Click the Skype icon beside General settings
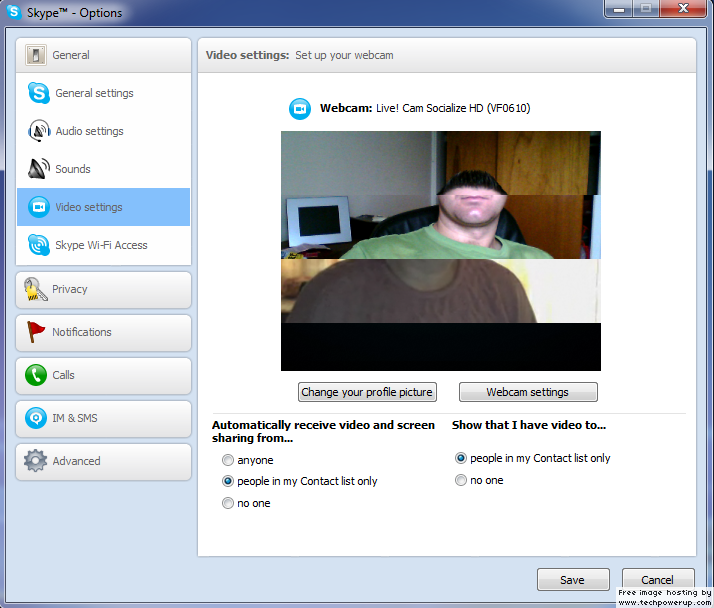Viewport: 714px width, 608px height. pyautogui.click(x=39, y=93)
